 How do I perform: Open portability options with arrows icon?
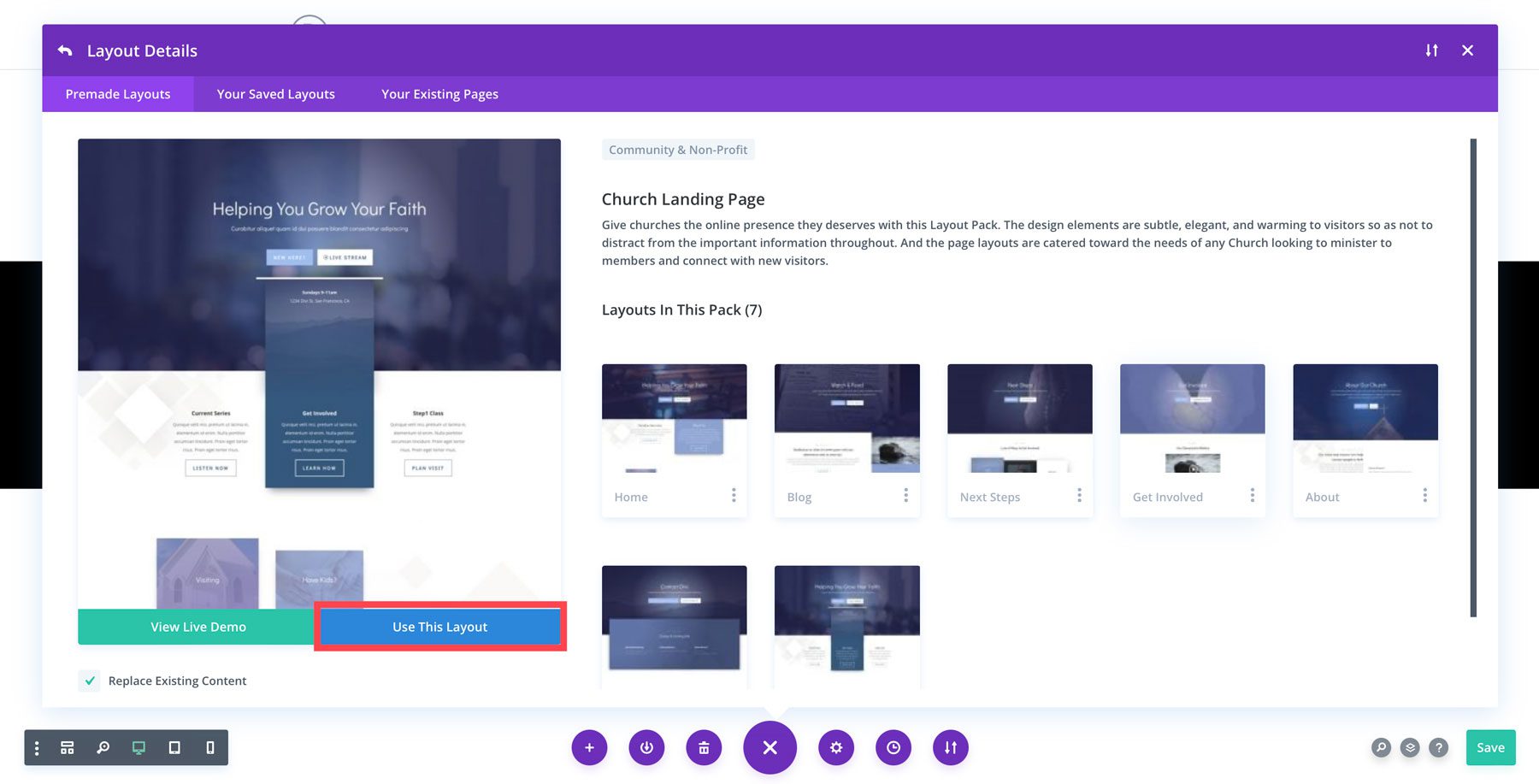950,746
